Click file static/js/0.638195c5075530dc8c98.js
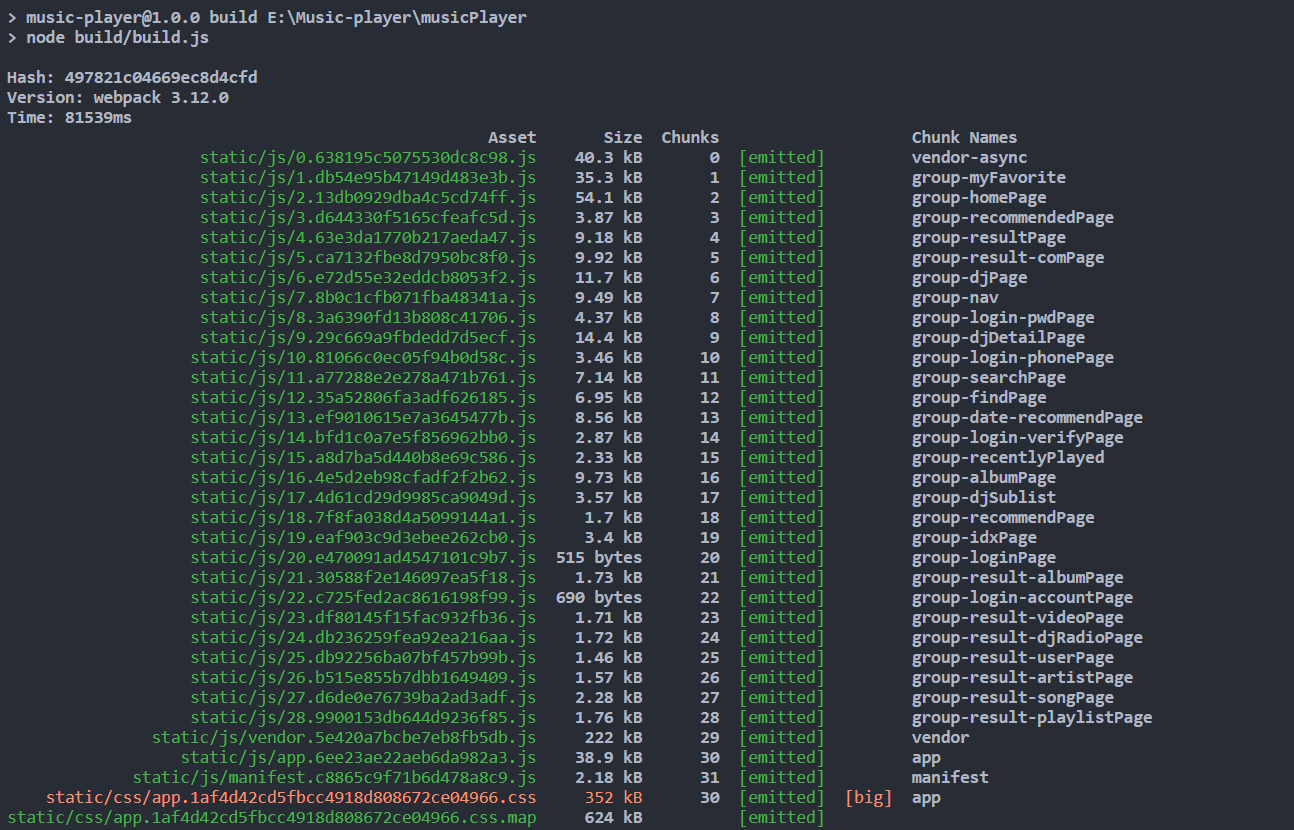 coord(368,158)
